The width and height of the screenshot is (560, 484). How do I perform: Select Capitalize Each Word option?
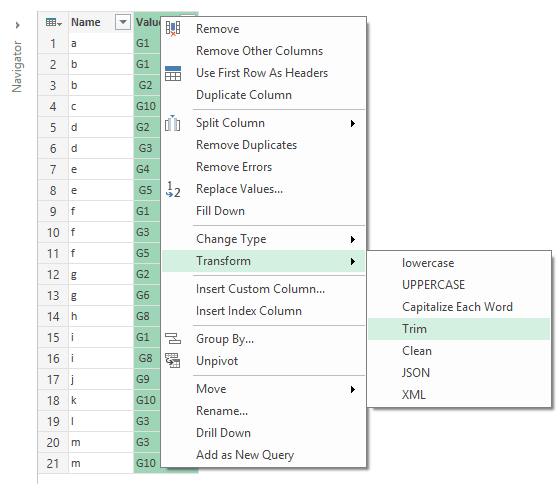pyautogui.click(x=459, y=307)
